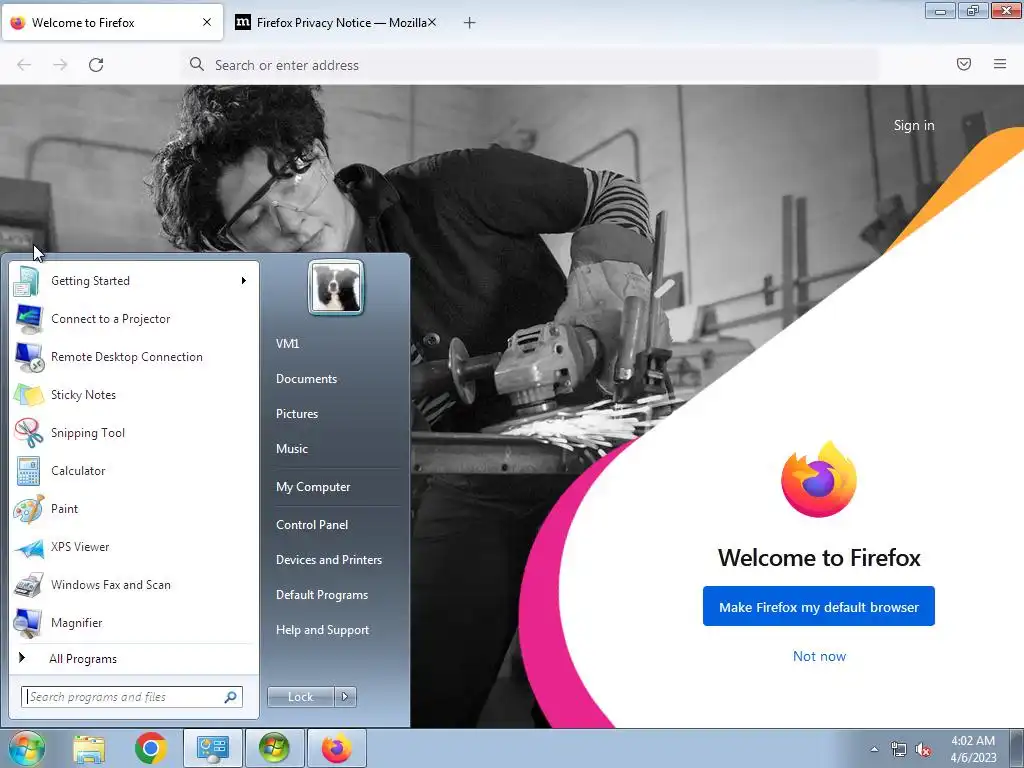Open a new tab with plus button

469,23
